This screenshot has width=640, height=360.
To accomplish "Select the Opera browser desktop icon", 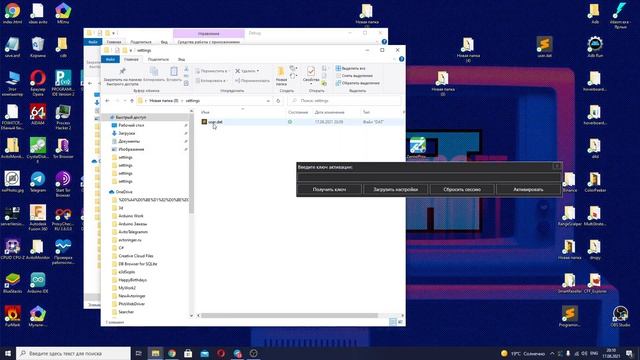I will (38, 83).
